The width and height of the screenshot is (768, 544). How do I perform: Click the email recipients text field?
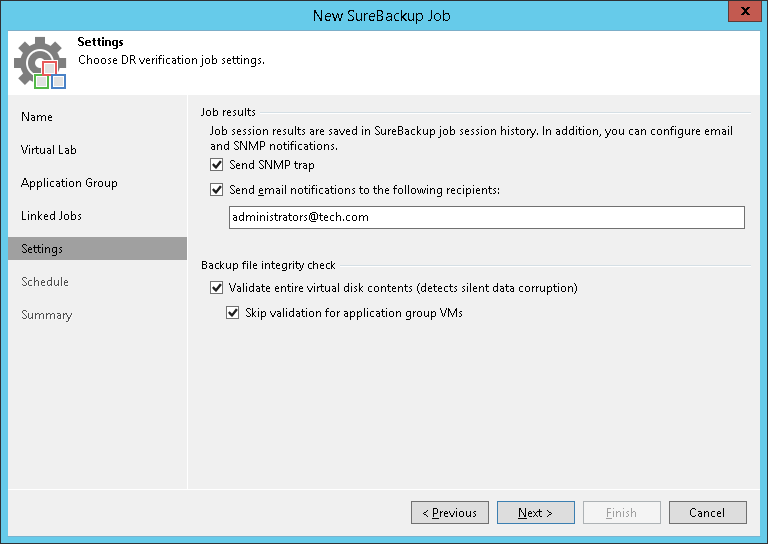(x=486, y=217)
